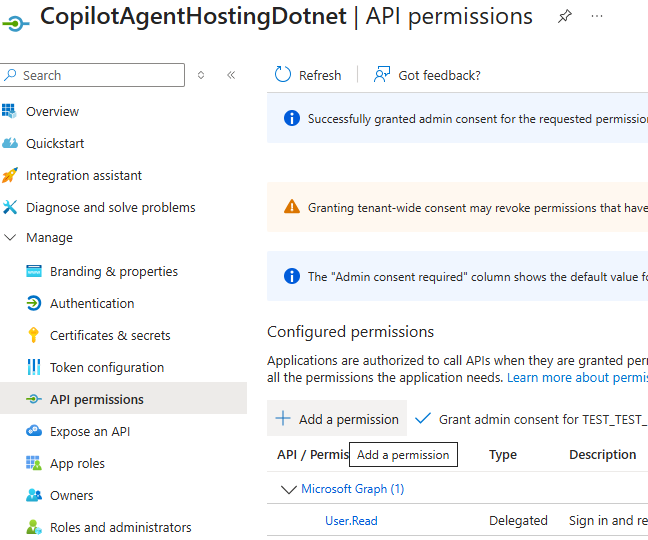Click the App roles icon
Viewport: 648px width, 540px height.
click(x=33, y=463)
